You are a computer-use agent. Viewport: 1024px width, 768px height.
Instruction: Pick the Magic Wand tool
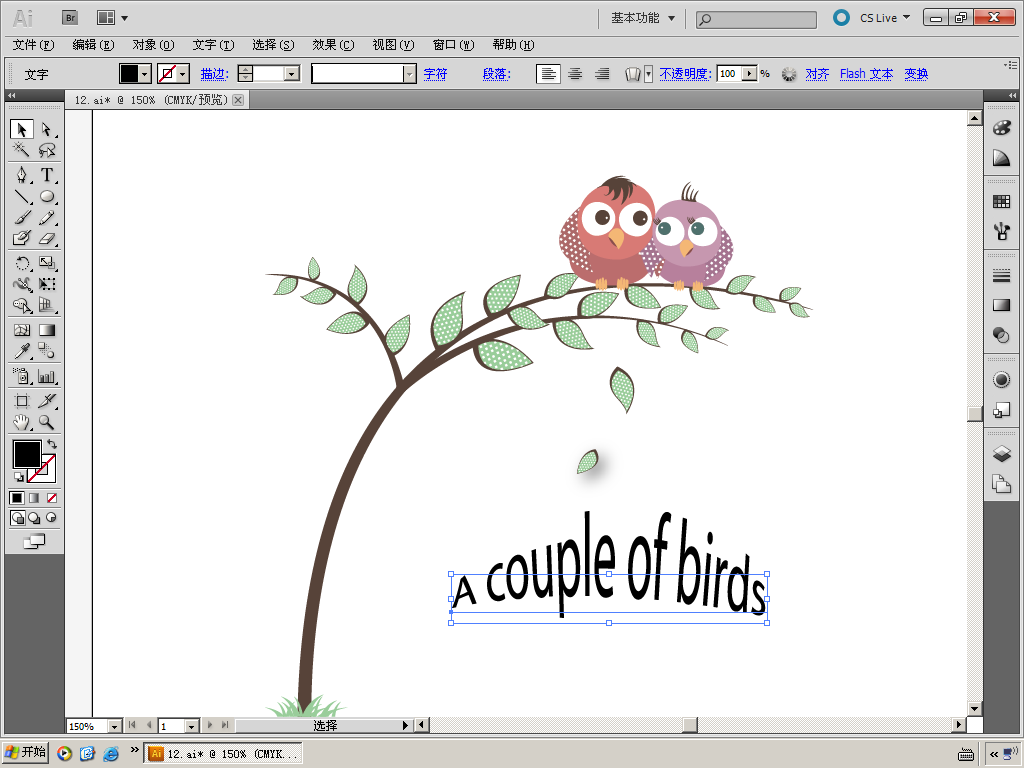coord(21,150)
